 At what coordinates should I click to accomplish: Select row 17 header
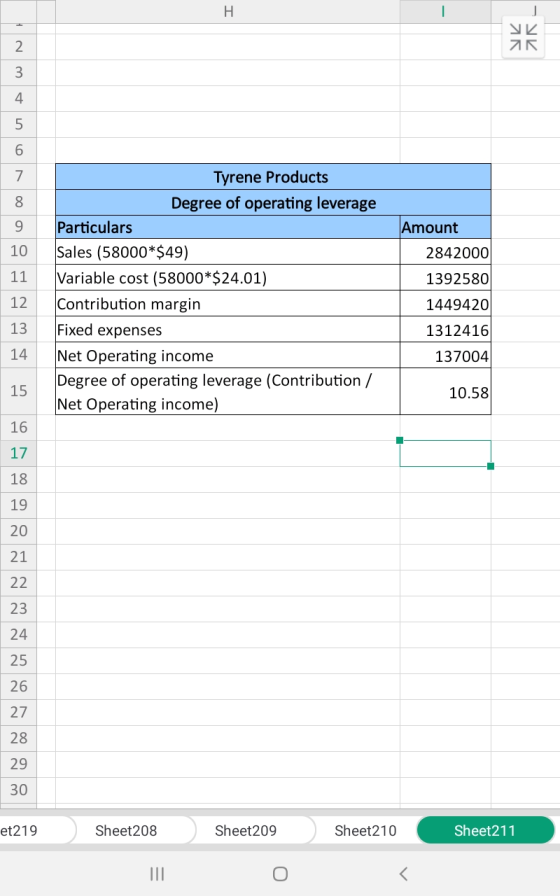click(18, 453)
